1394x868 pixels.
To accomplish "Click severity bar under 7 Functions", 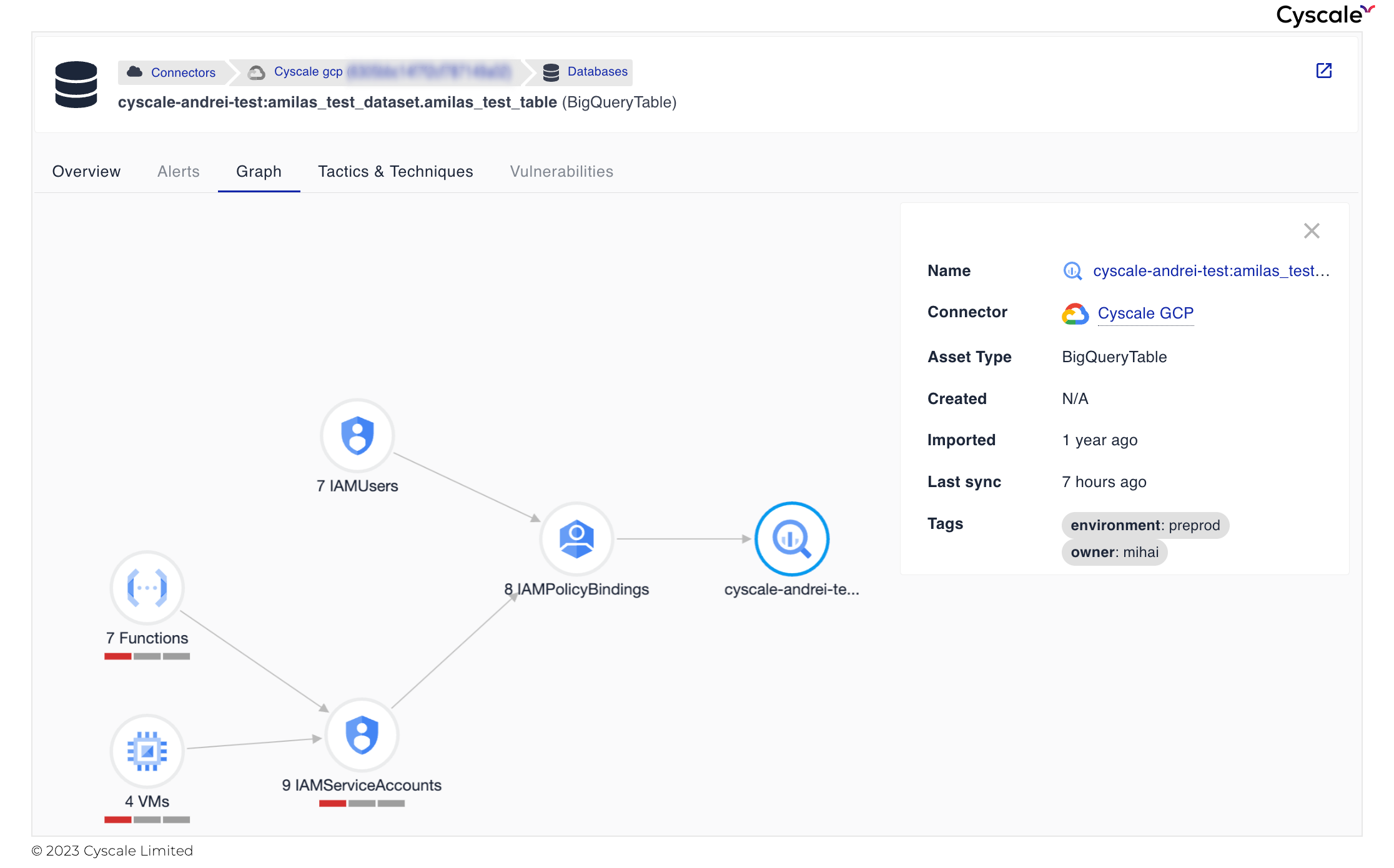I will coord(147,656).
